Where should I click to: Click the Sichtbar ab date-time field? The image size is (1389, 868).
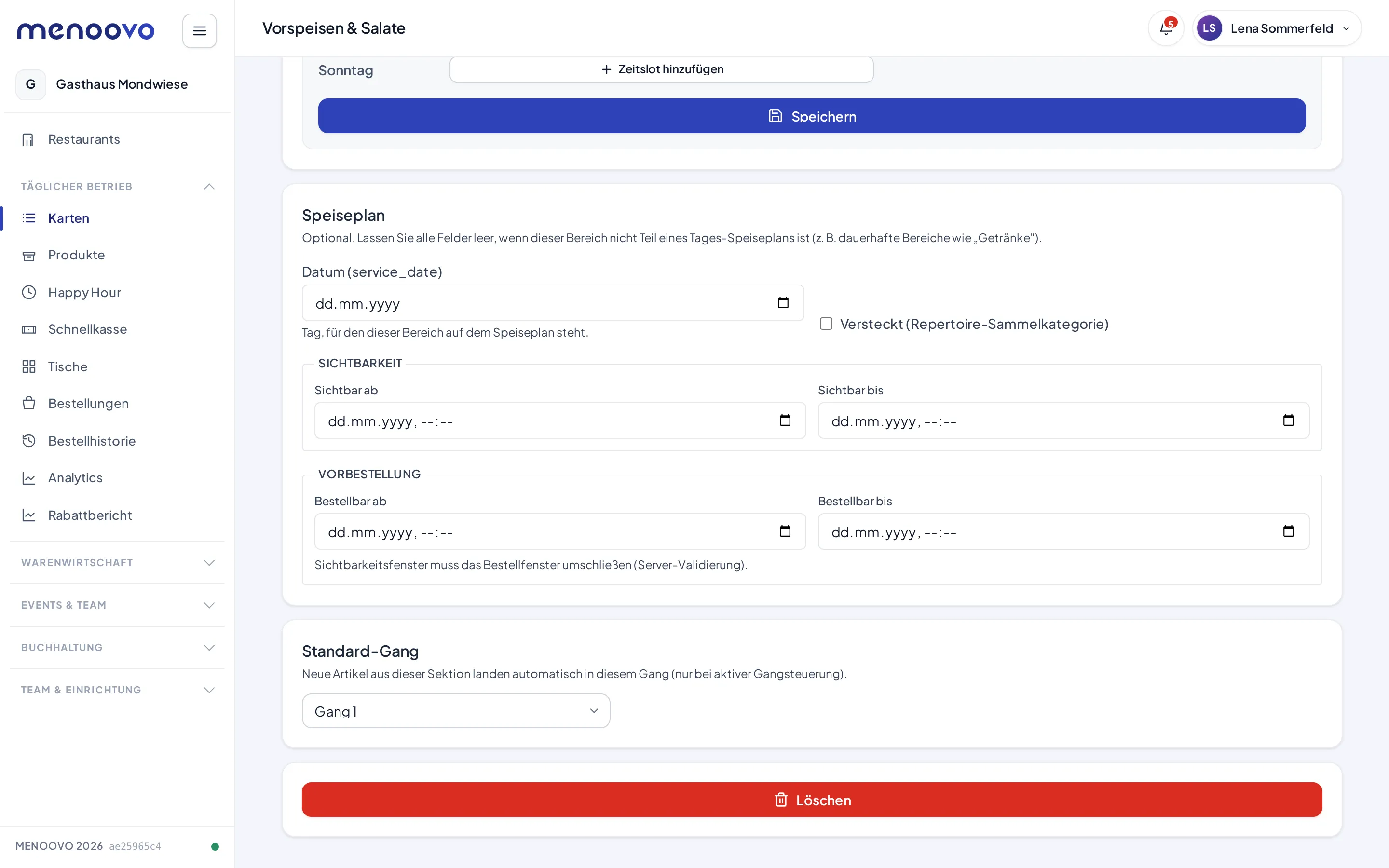point(559,421)
